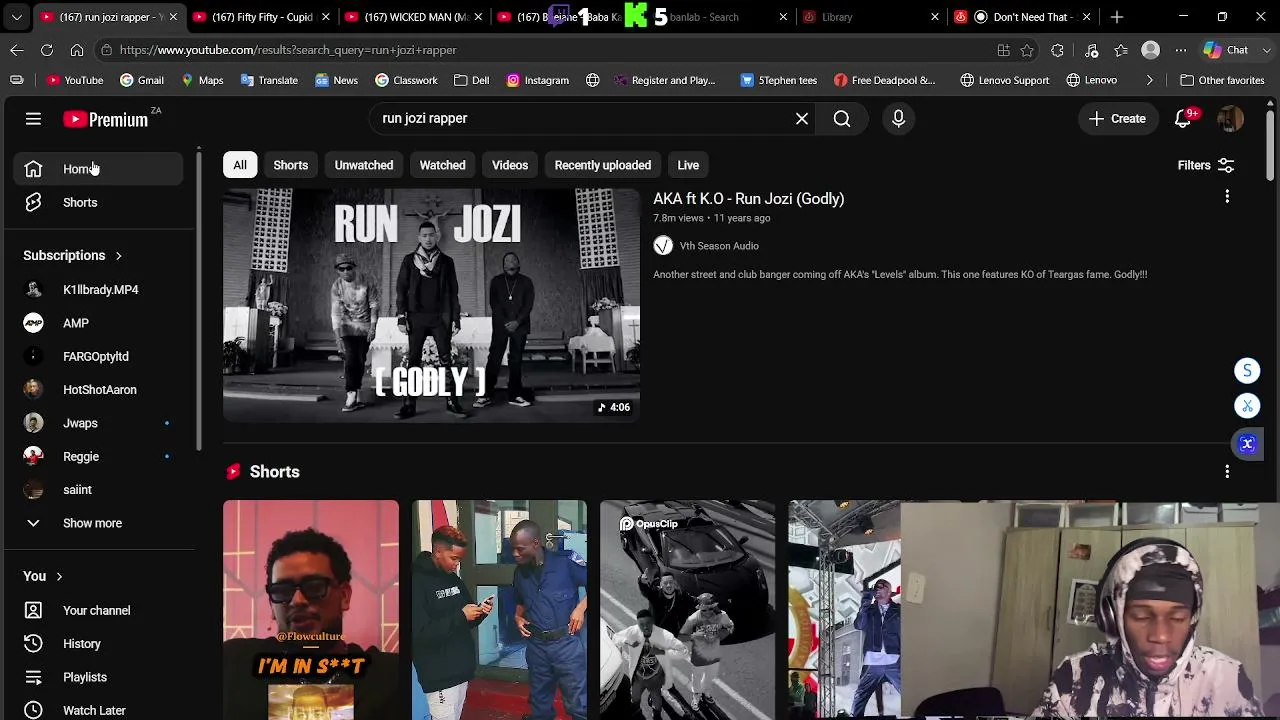Open the AKA ft K.O - Run Jozi title
Viewport: 1280px width, 720px height.
click(x=749, y=199)
